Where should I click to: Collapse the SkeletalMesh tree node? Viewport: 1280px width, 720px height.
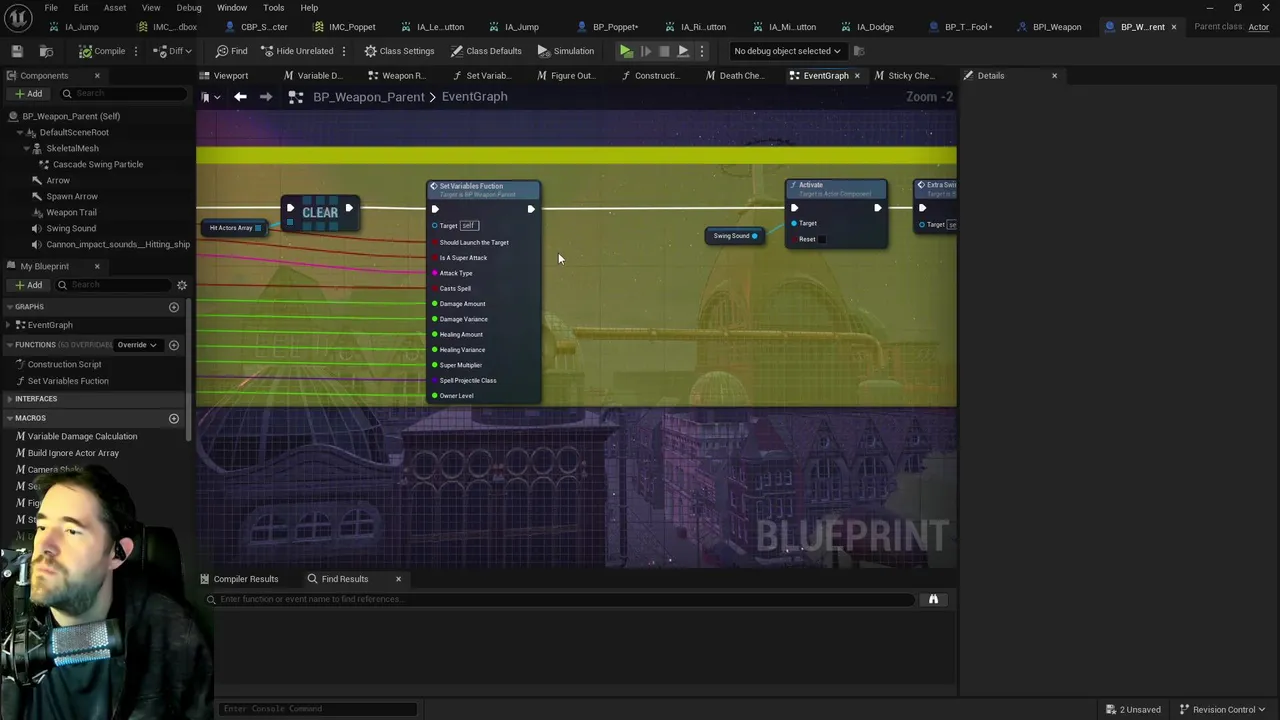click(27, 148)
